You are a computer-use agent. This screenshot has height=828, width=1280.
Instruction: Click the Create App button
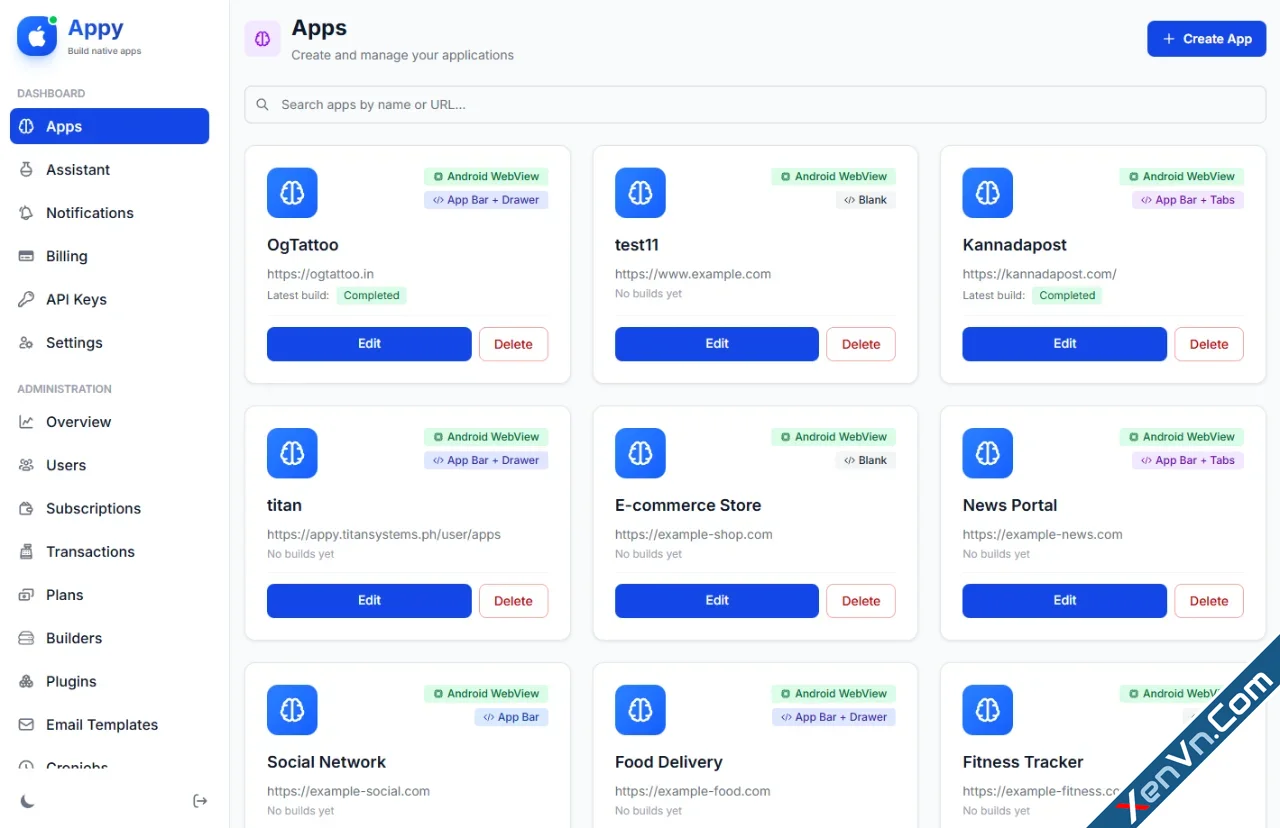click(1206, 38)
